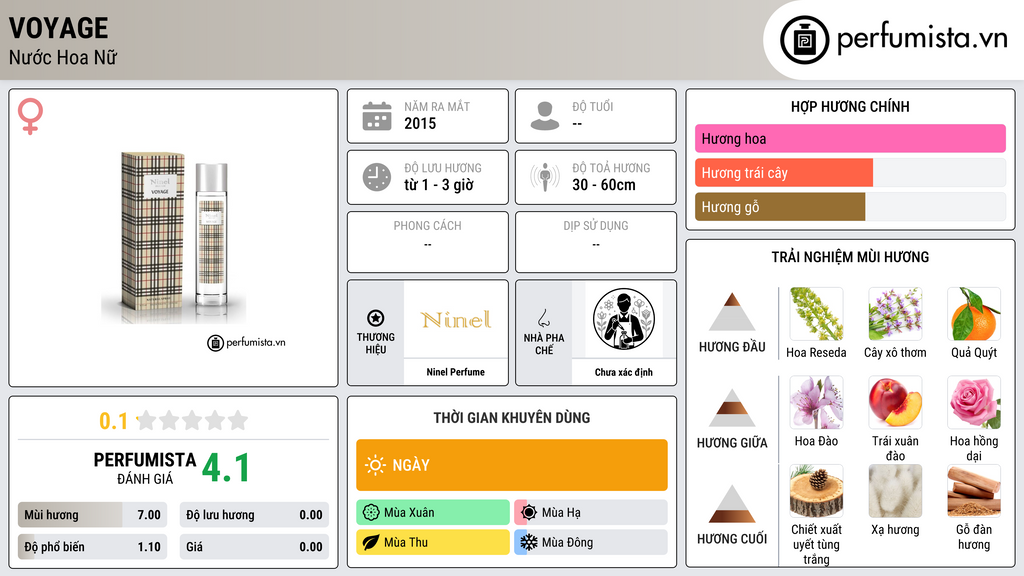1024x576 pixels.
Task: Select the Mùa Xuân season tag
Action: click(433, 513)
